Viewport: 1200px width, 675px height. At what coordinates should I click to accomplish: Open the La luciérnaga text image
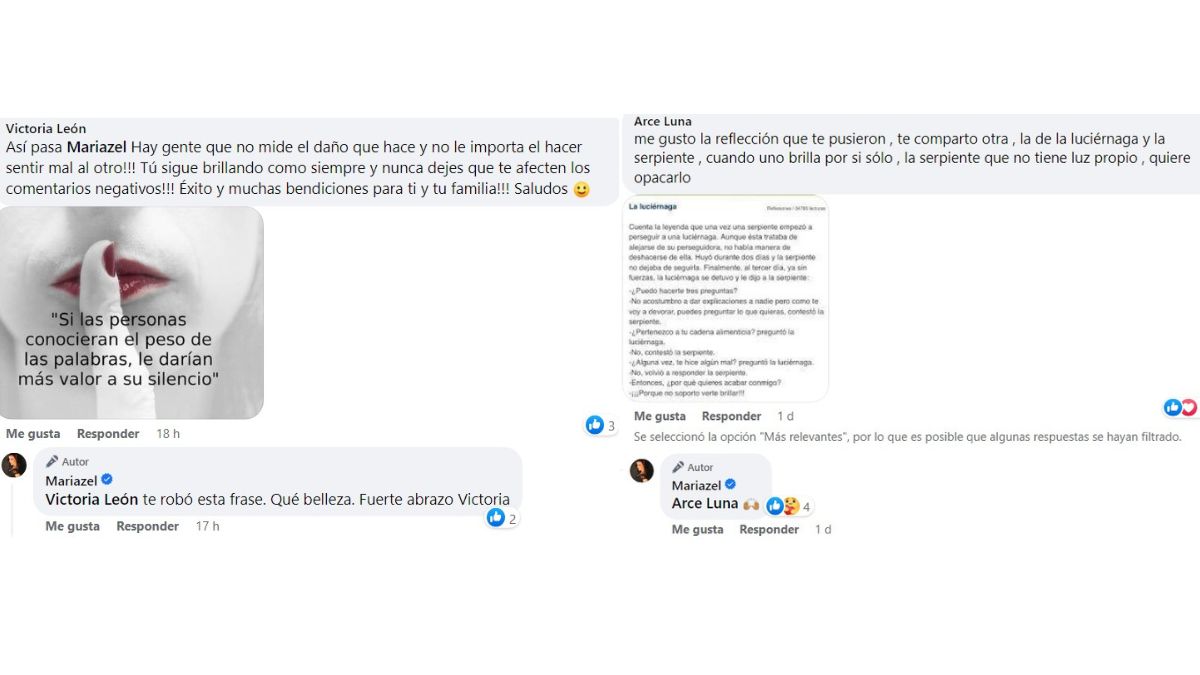click(725, 298)
